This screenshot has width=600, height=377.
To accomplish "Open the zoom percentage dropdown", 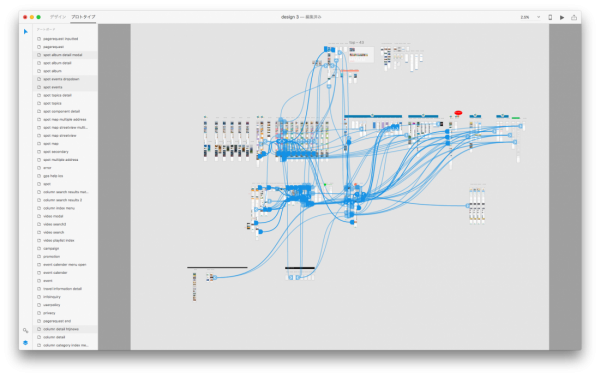I will coord(530,17).
